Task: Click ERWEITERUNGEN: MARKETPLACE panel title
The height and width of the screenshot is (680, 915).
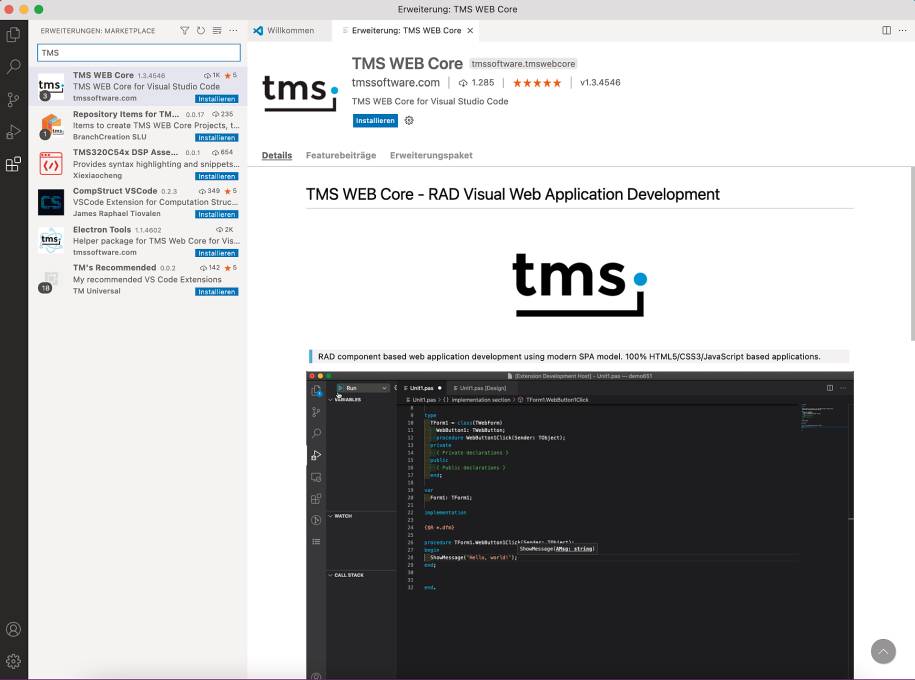Action: tap(97, 31)
